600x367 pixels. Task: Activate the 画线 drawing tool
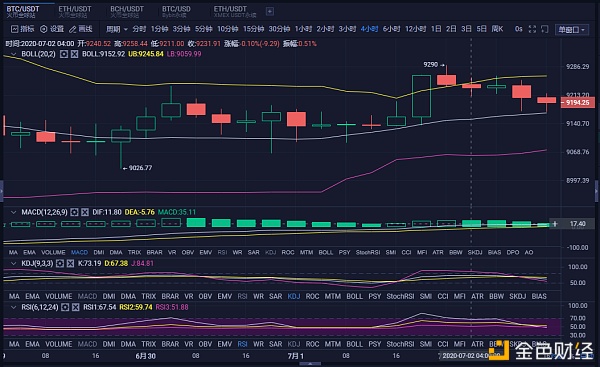(81, 29)
